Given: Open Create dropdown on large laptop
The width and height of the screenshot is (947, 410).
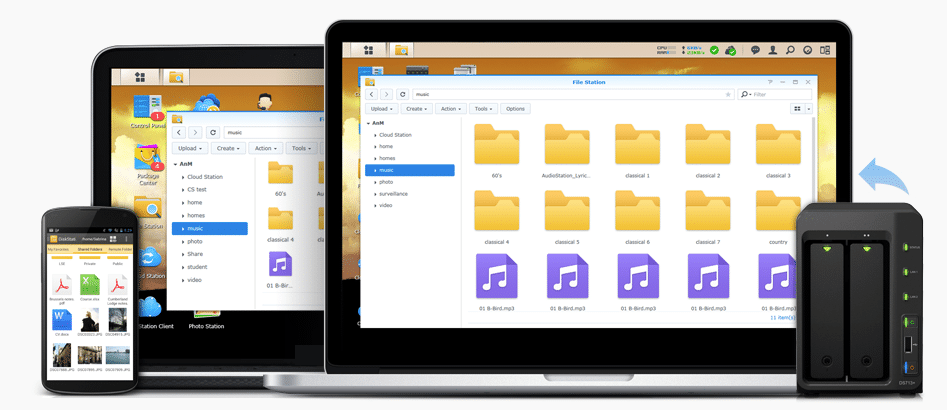Looking at the screenshot, I should tap(417, 109).
